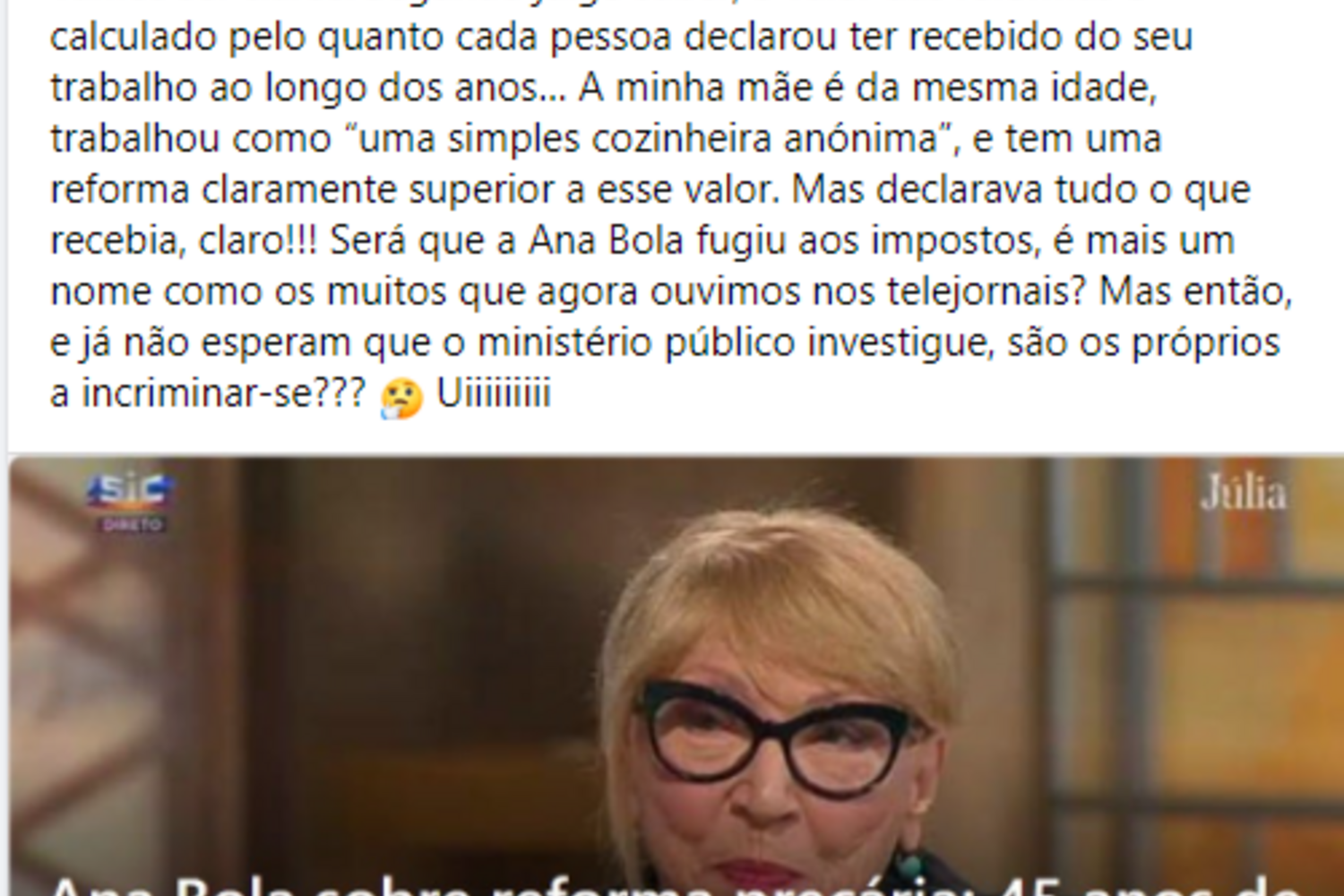This screenshot has width=1344, height=896.
Task: Click 'incriminar-se???' in the last line
Action: pyautogui.click(x=224, y=393)
